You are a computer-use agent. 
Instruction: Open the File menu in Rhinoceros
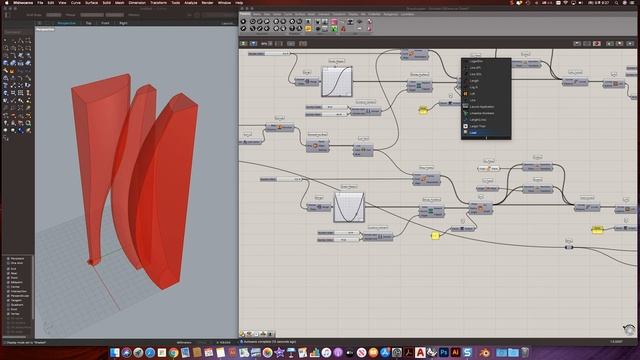coord(40,2)
